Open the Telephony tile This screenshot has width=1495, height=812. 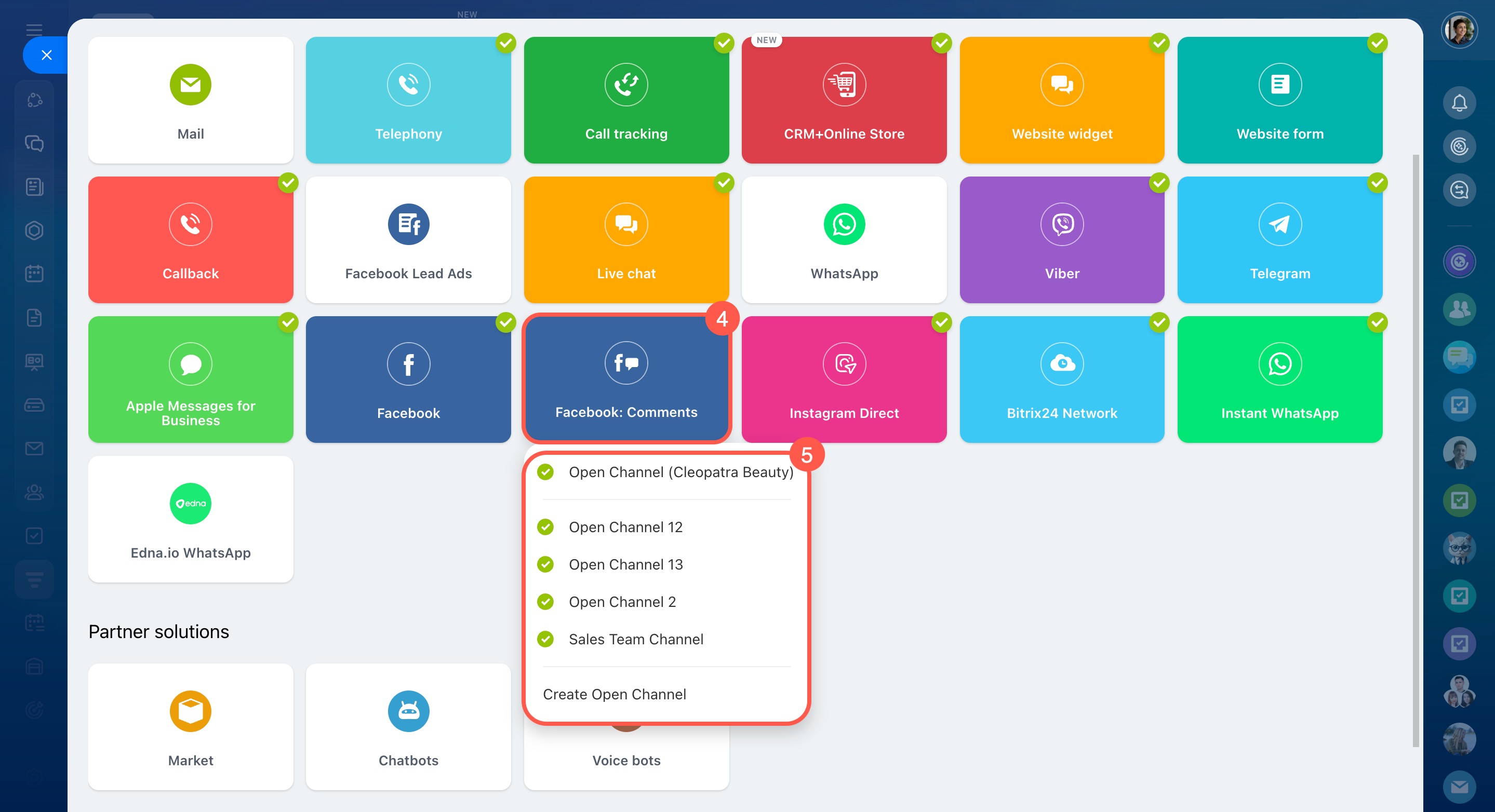point(408,100)
